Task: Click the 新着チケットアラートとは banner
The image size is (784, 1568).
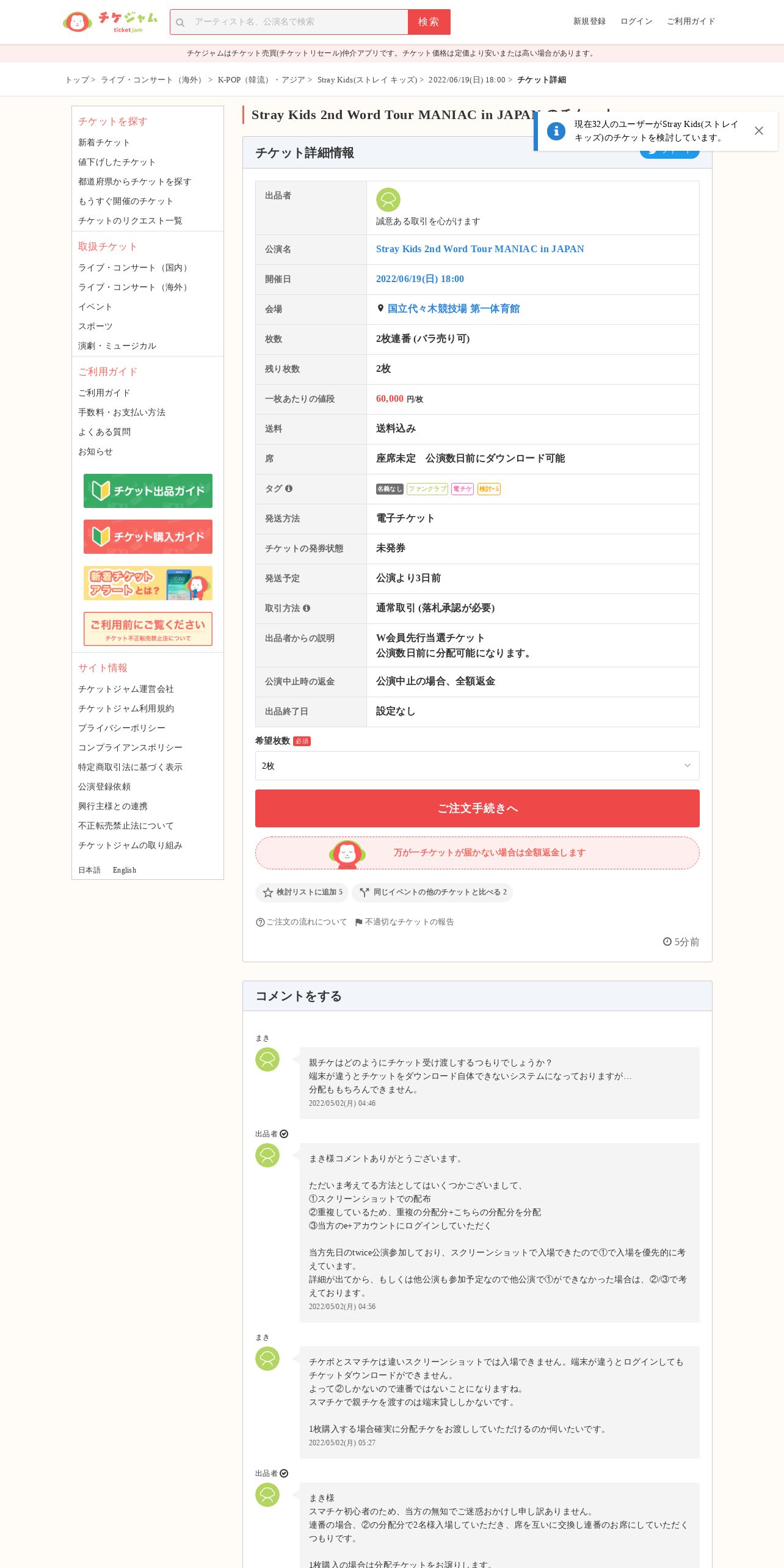Action: click(148, 583)
